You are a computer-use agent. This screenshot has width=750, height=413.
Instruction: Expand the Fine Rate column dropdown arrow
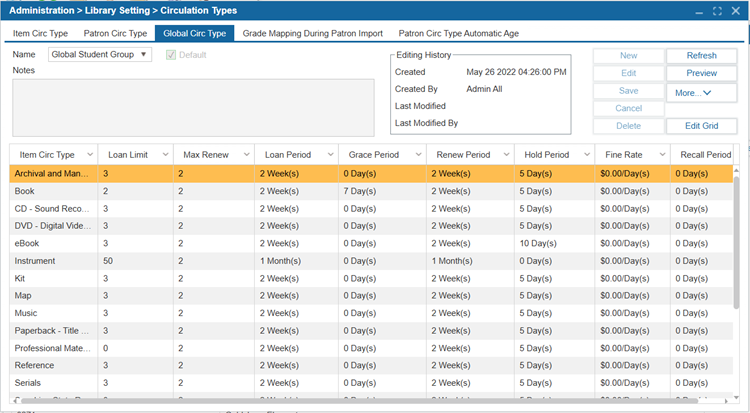tap(659, 155)
